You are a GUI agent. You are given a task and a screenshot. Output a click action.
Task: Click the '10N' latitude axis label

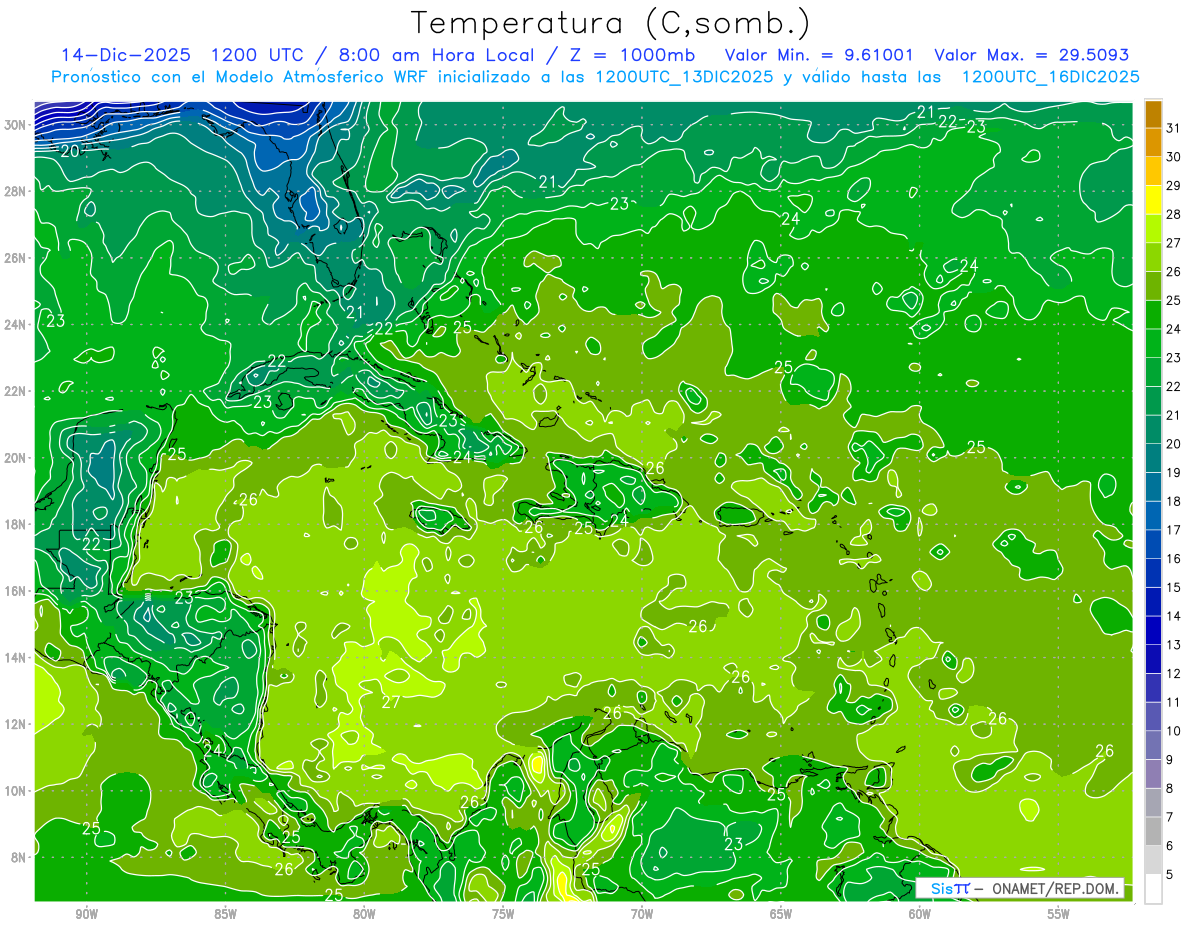[x=17, y=790]
